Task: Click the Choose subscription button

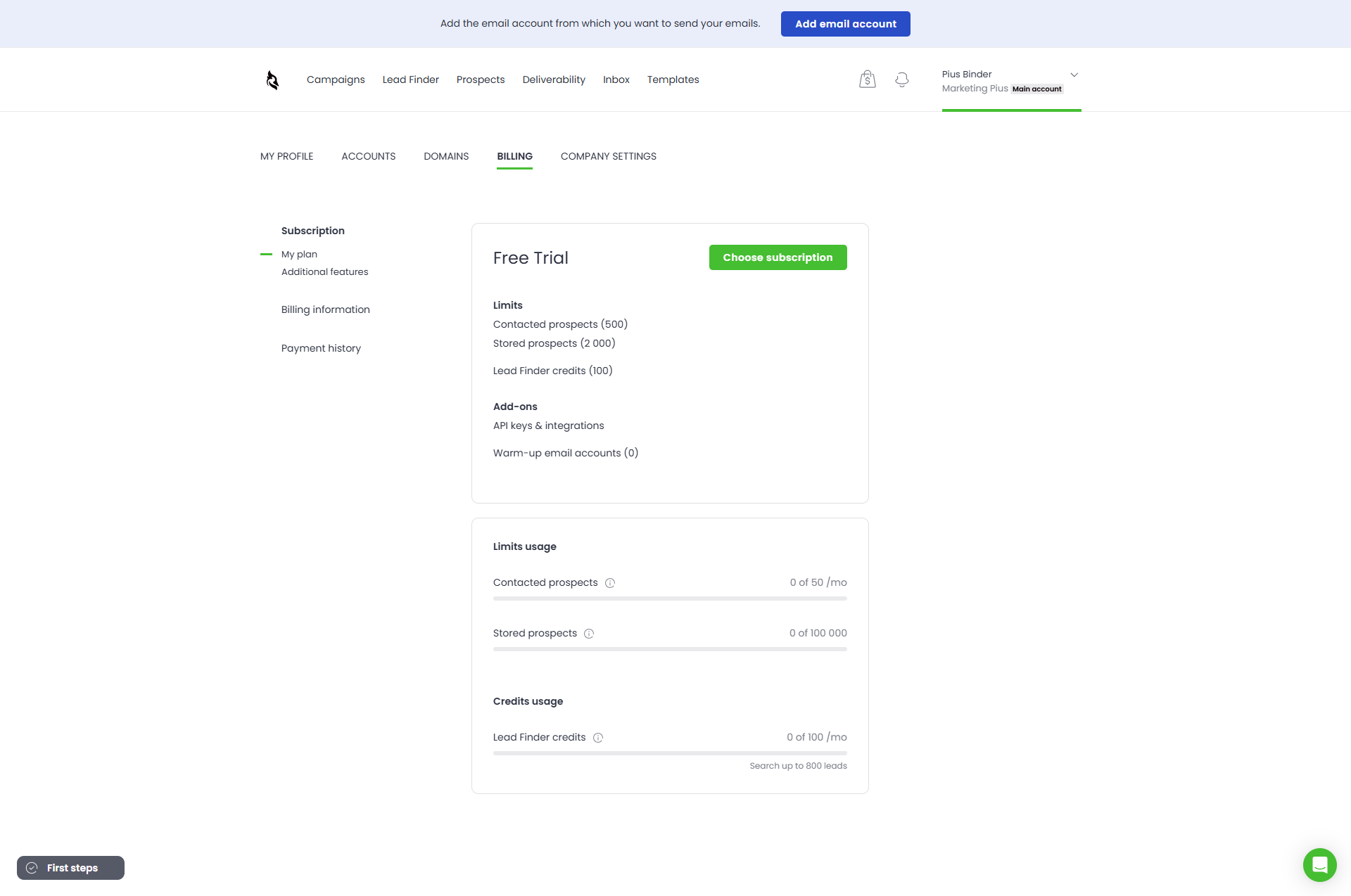Action: tap(778, 257)
